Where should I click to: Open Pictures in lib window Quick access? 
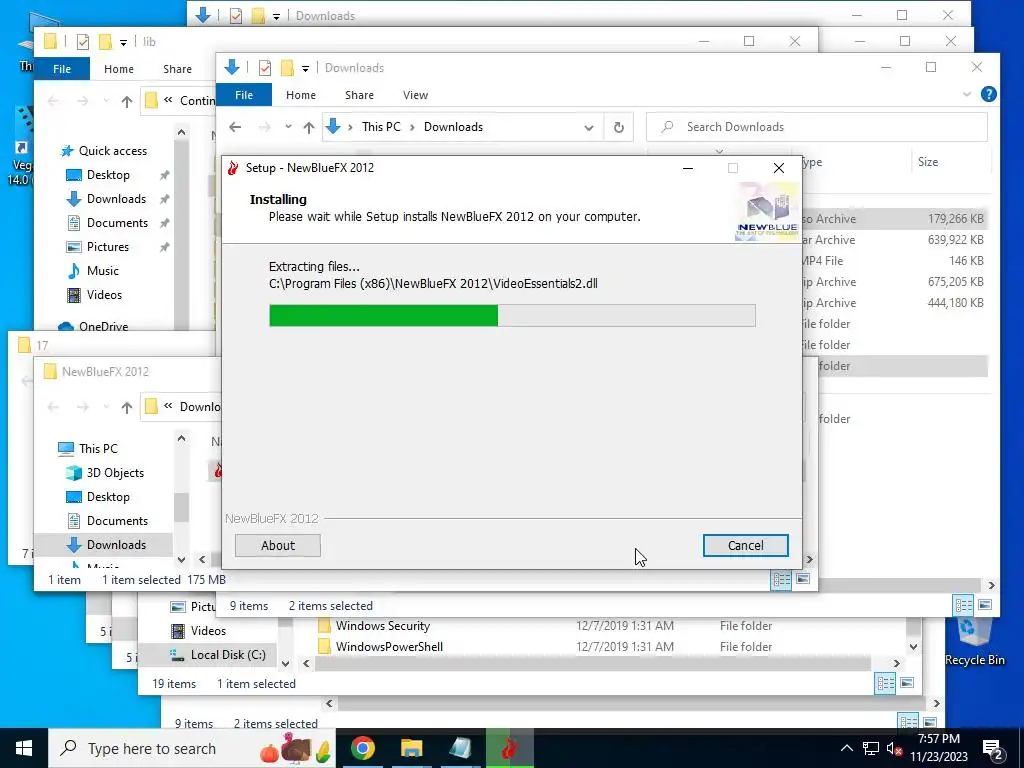pos(108,247)
